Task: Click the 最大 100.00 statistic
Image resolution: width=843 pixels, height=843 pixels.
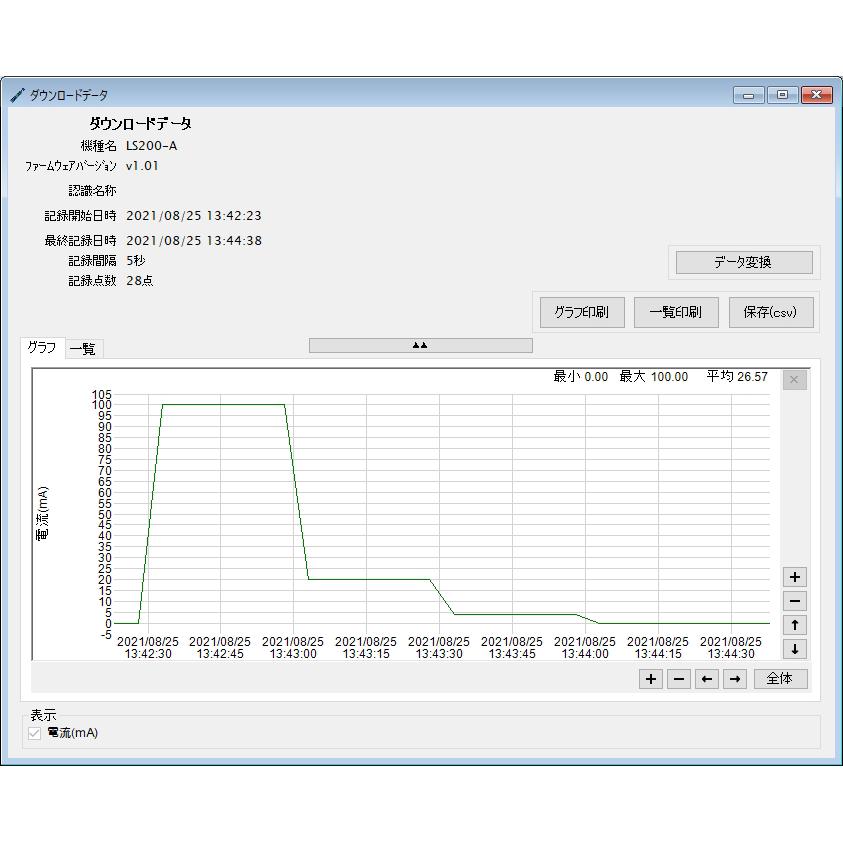Action: 654,377
